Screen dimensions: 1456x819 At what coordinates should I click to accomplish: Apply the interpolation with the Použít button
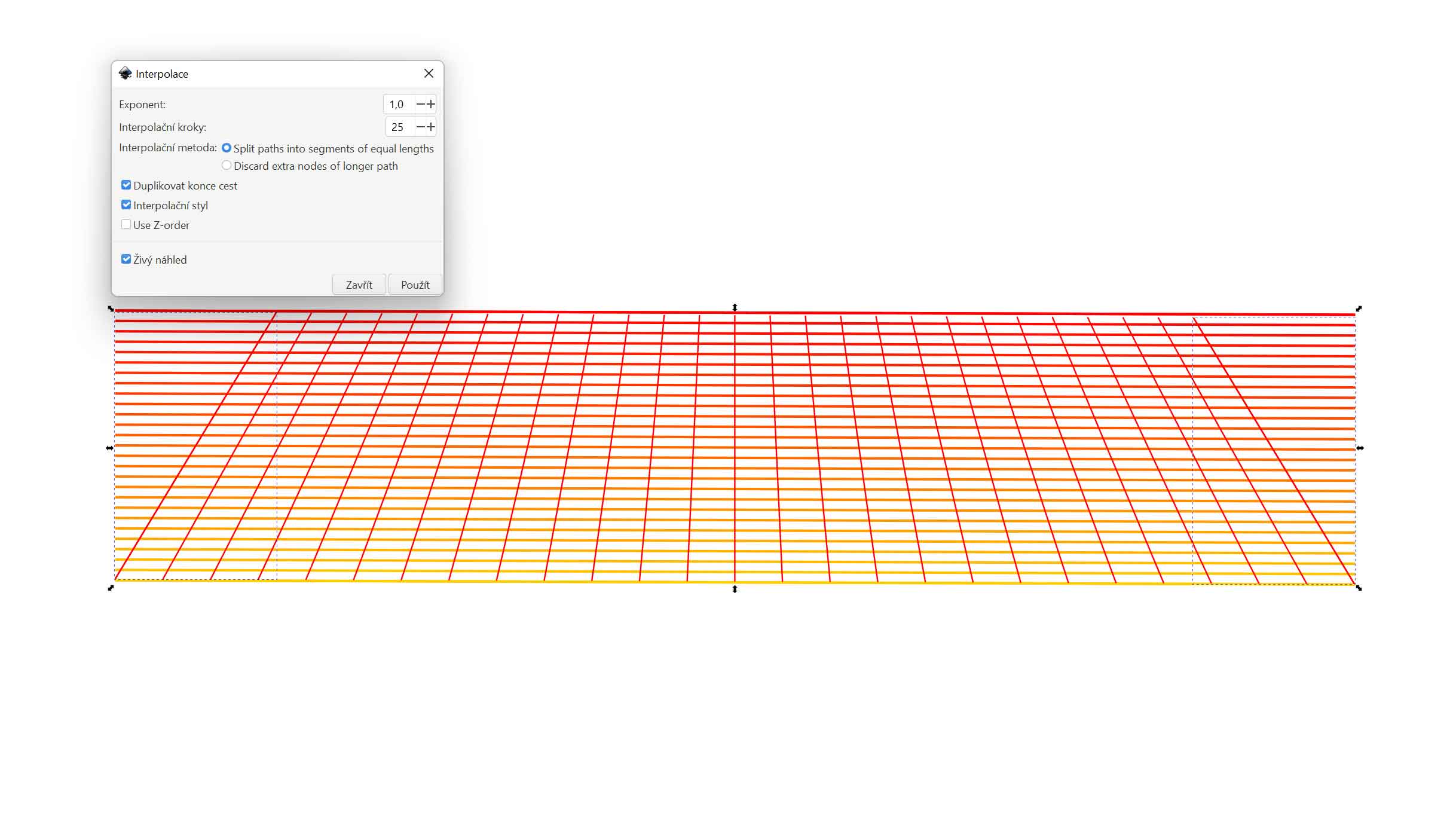coord(415,285)
